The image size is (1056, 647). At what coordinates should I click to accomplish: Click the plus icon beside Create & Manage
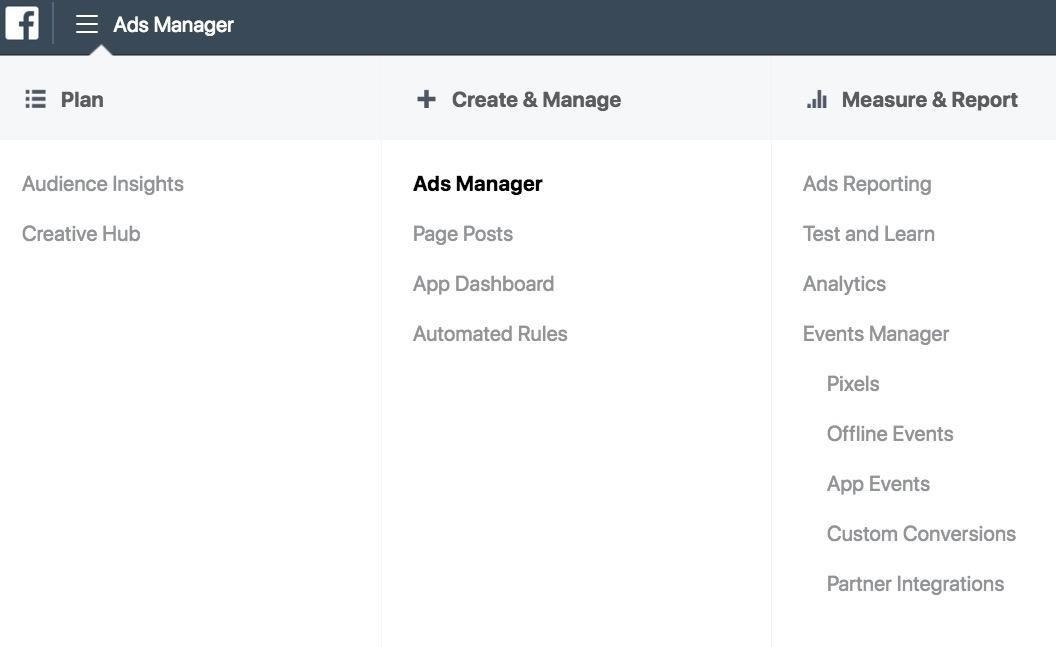coord(426,99)
